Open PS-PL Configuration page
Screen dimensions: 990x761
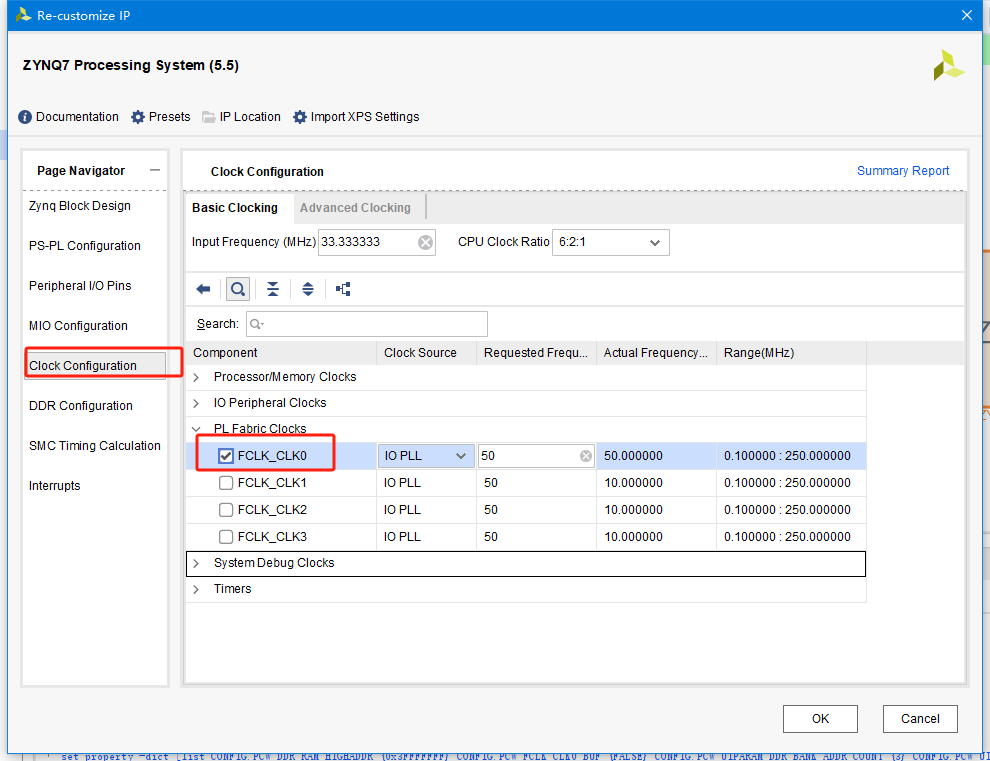[x=85, y=246]
